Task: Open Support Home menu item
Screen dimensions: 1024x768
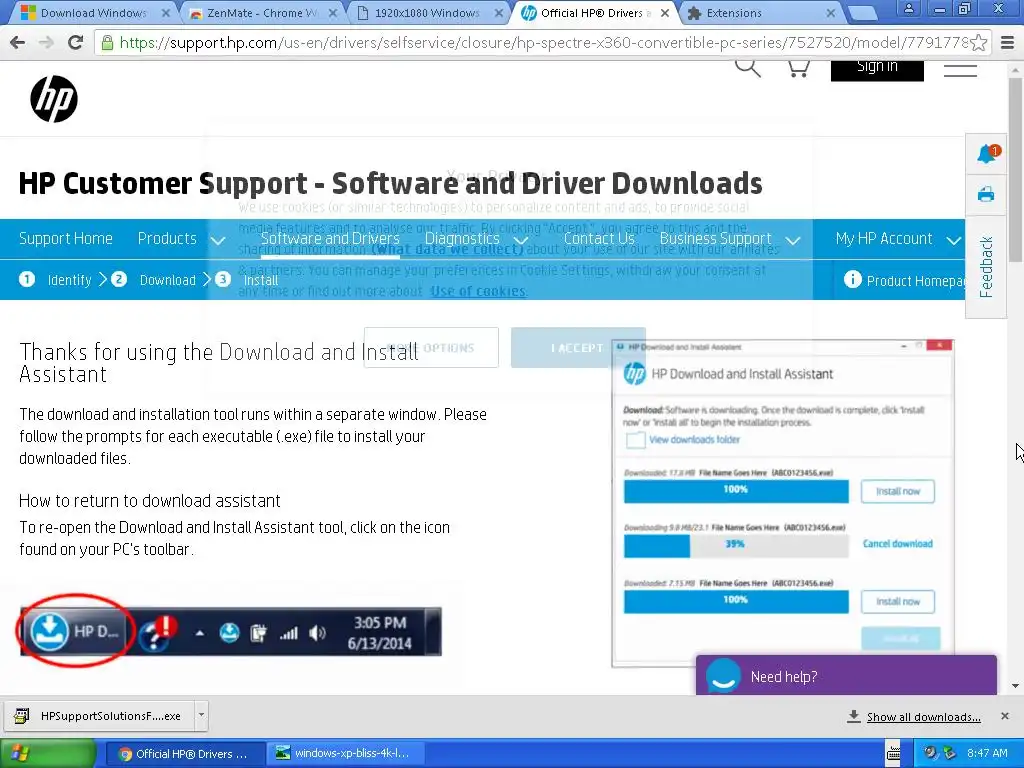Action: [x=65, y=238]
